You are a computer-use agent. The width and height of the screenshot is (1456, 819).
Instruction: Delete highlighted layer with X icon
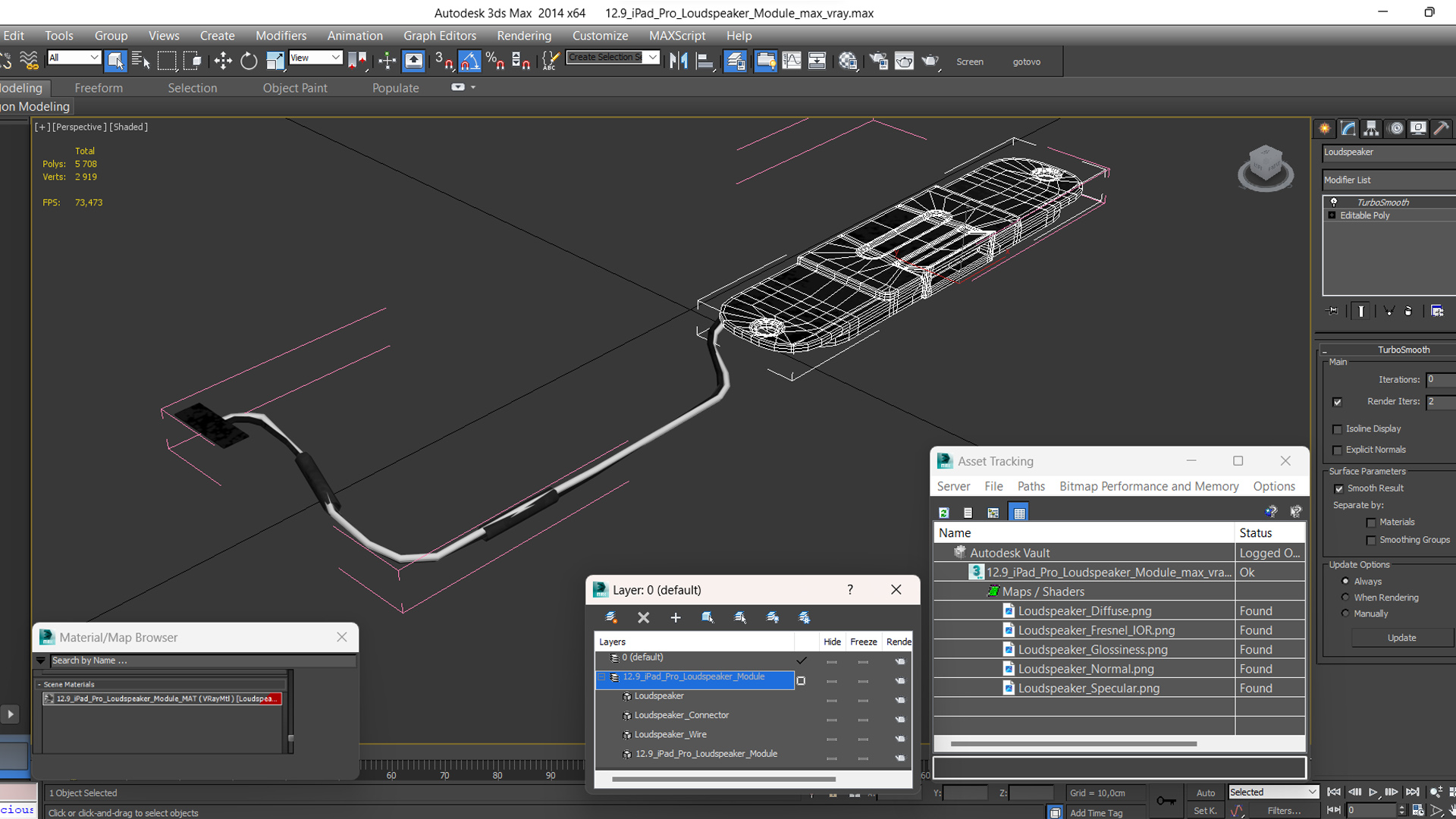point(644,617)
